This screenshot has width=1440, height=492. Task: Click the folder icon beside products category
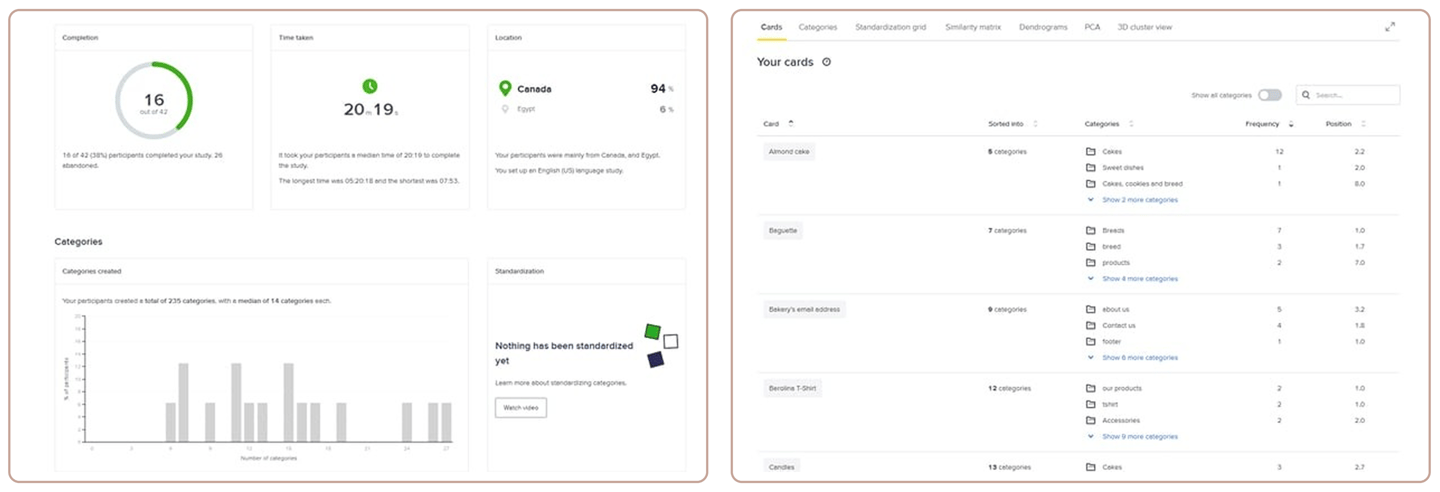(x=1091, y=263)
